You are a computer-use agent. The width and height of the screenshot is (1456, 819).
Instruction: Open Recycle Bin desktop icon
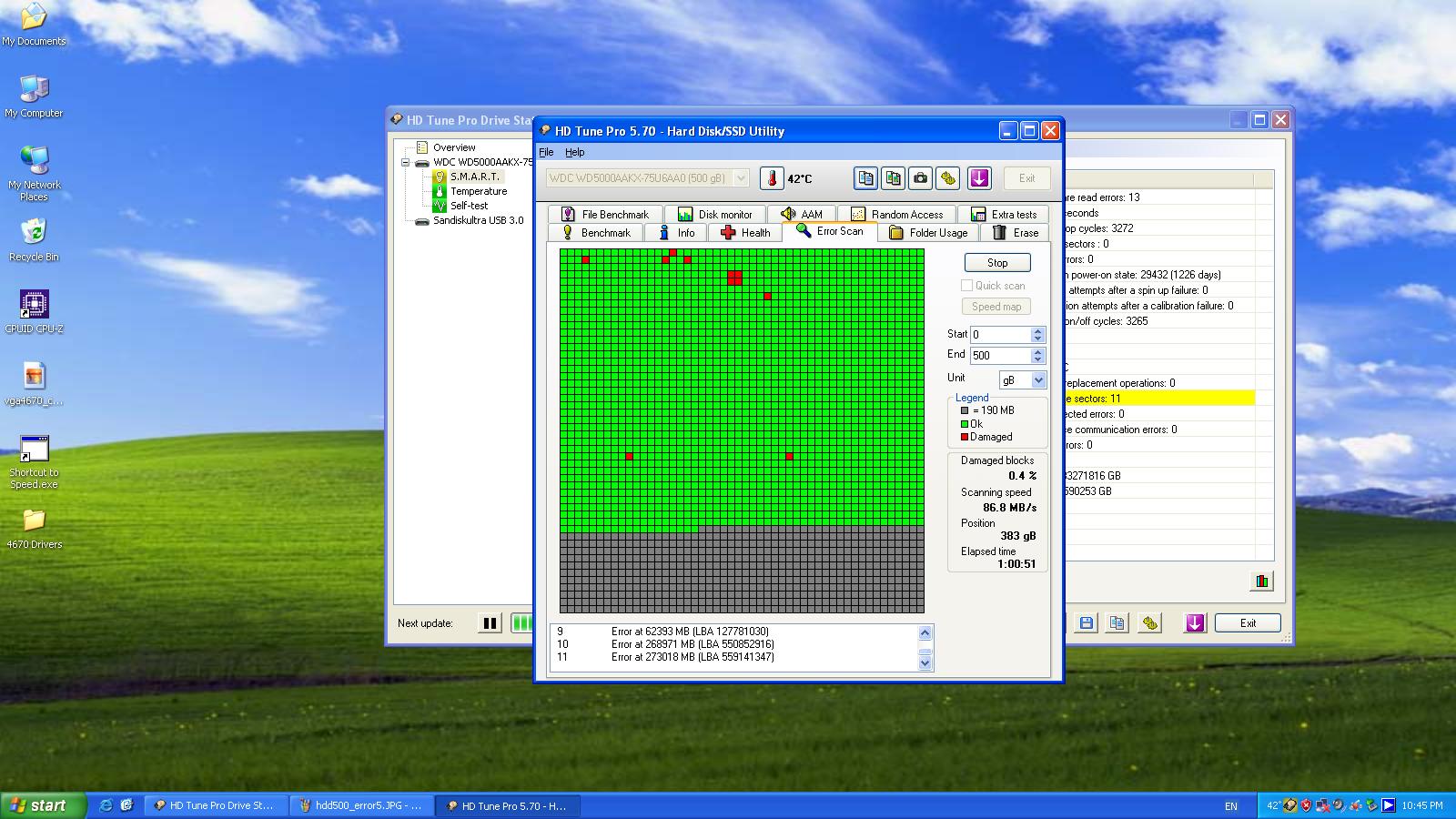coord(34,240)
